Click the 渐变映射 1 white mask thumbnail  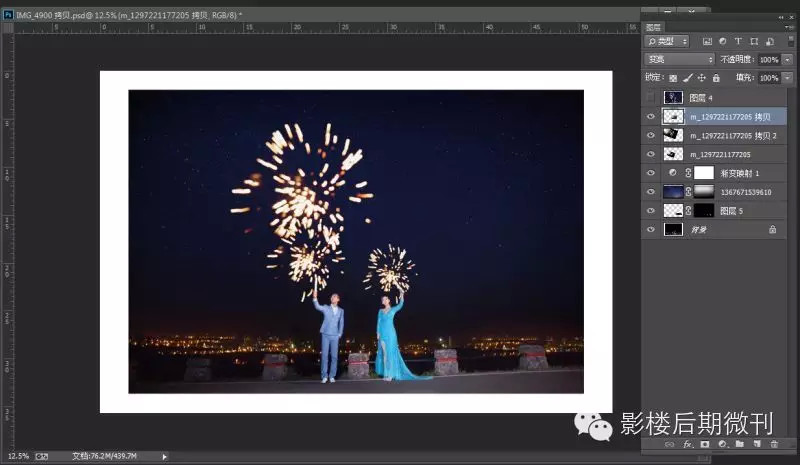704,173
